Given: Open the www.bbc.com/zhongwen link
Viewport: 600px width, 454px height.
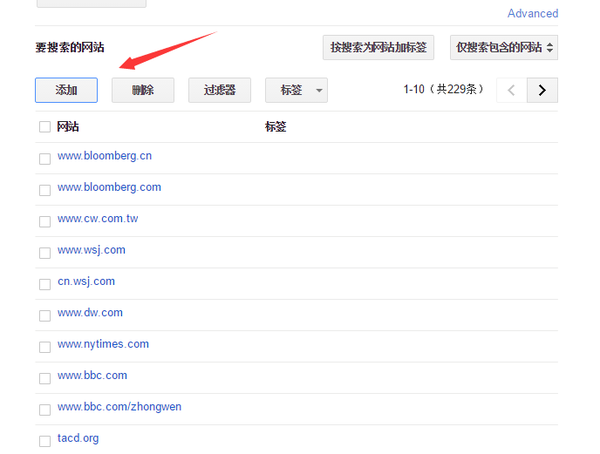Looking at the screenshot, I should click(119, 407).
